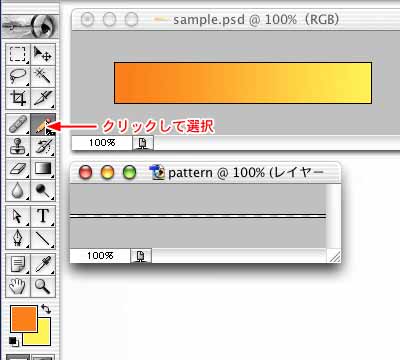400x360 pixels.
Task: Select the Rectangular Marquee tool
Action: (18, 54)
